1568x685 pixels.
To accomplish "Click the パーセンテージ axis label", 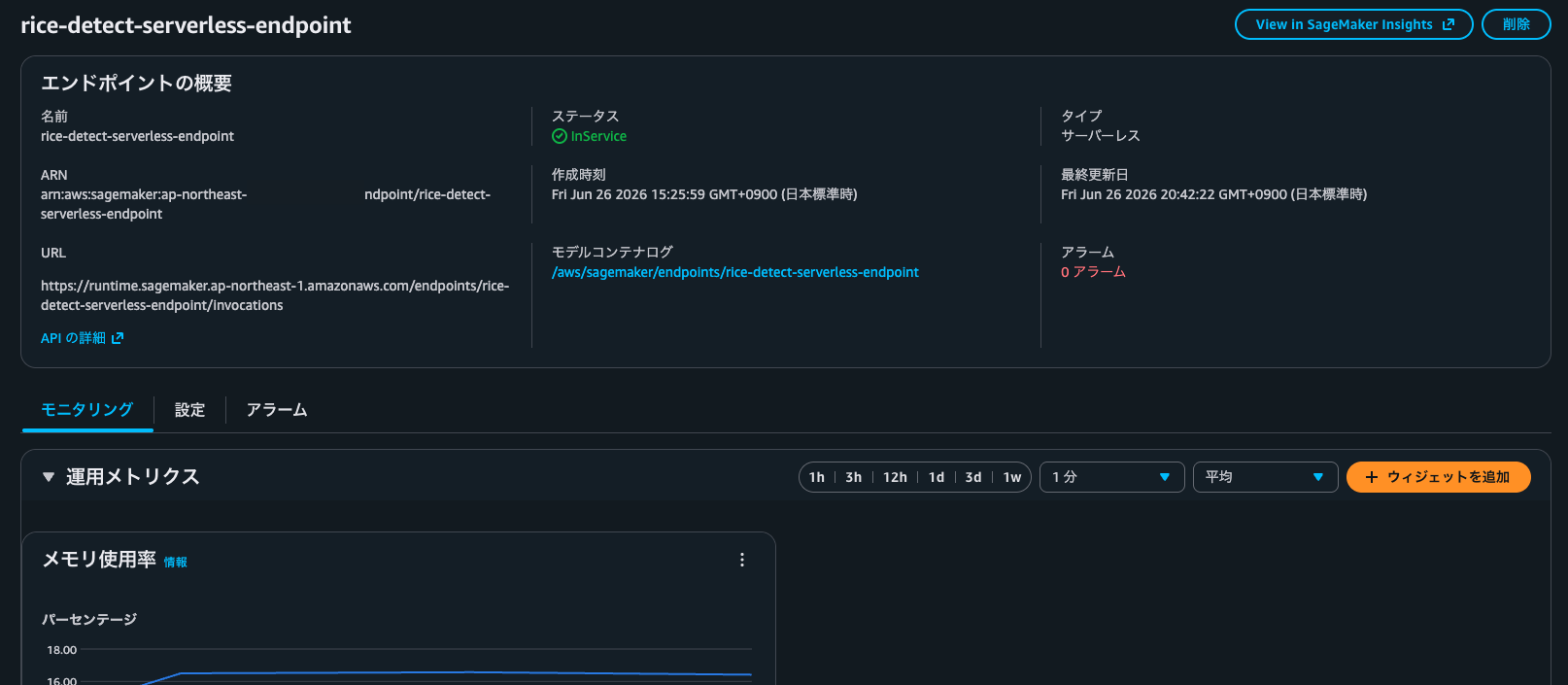I will click(x=89, y=619).
